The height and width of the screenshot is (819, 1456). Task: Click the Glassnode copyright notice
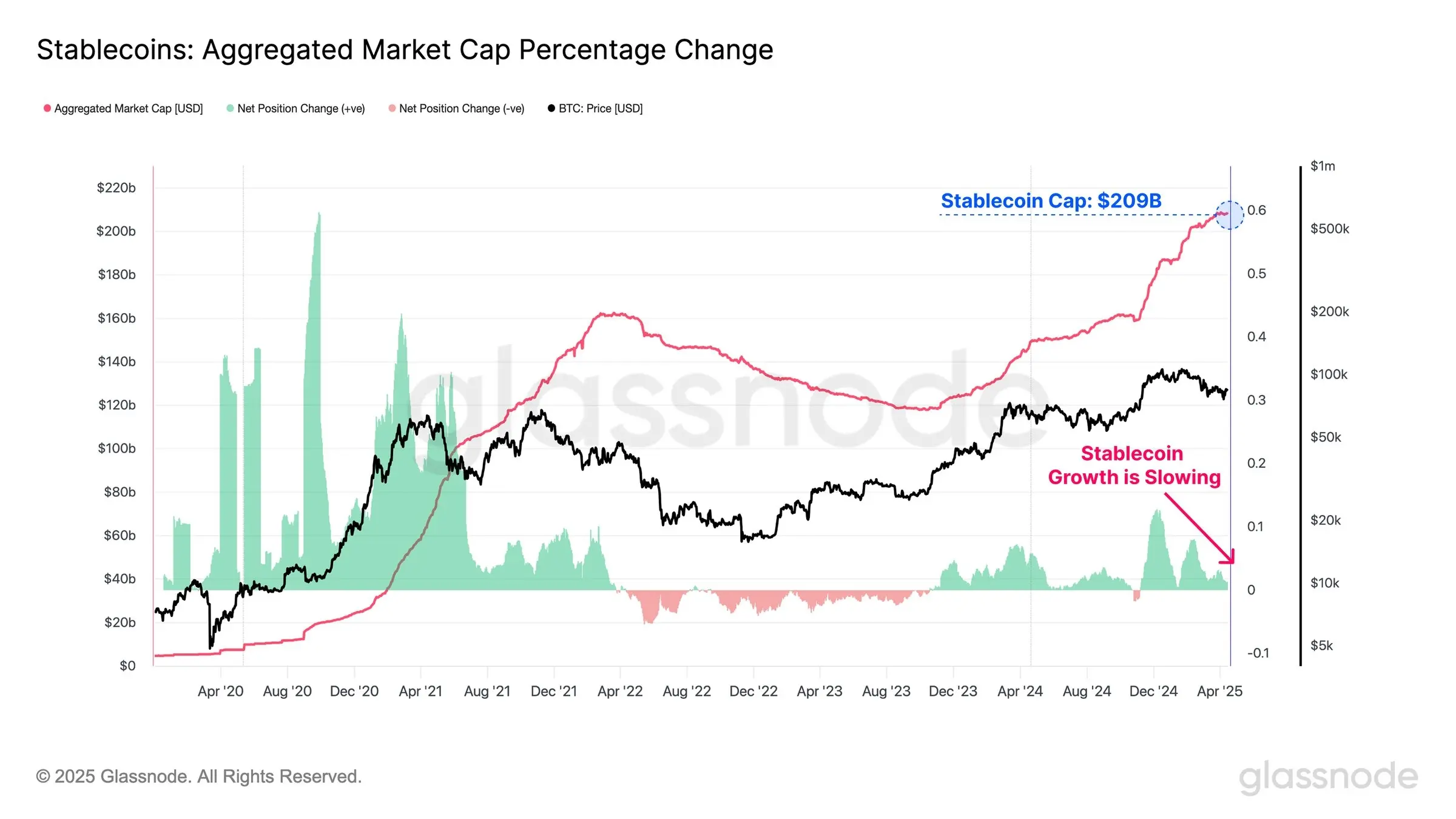pos(199,777)
